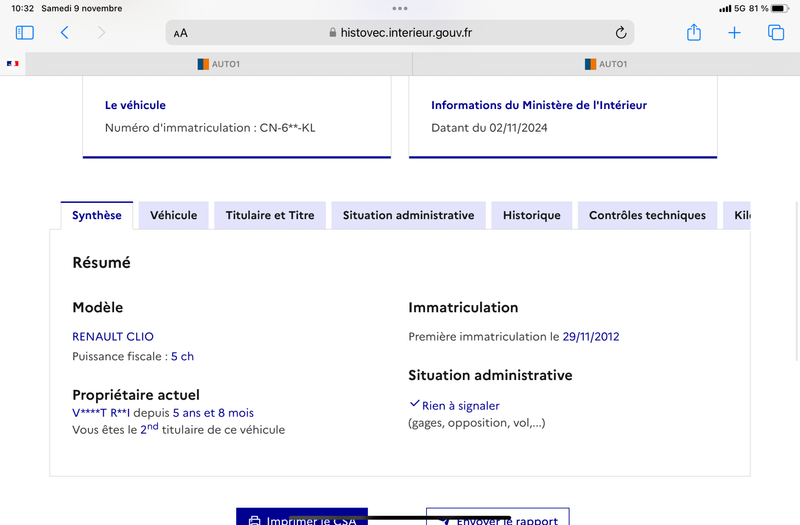Open the share sheet
This screenshot has width=800, height=525.
click(694, 32)
